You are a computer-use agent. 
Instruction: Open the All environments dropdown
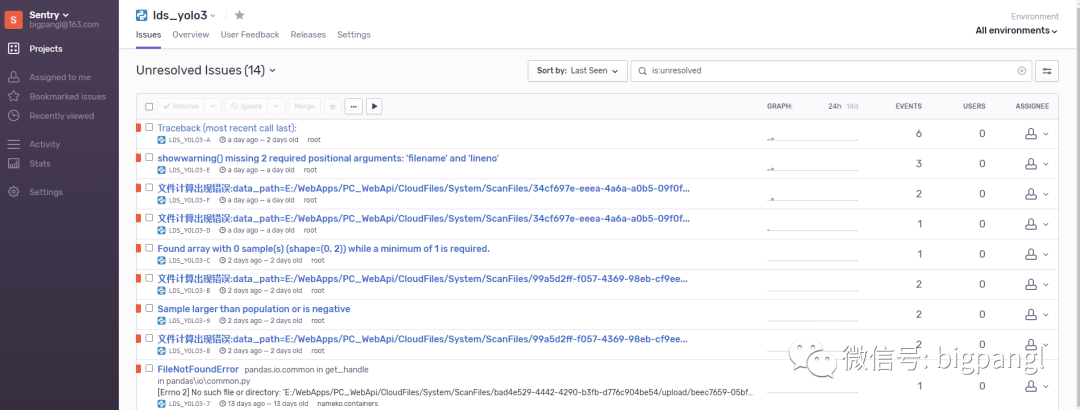(1017, 31)
